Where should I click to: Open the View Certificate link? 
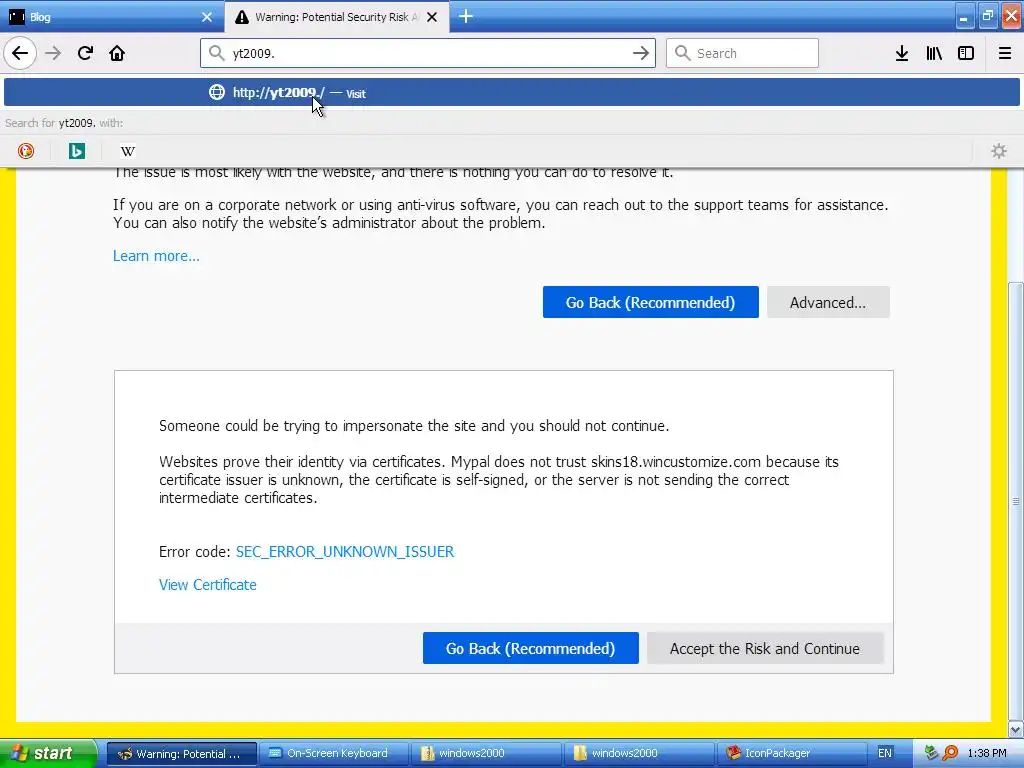(208, 585)
